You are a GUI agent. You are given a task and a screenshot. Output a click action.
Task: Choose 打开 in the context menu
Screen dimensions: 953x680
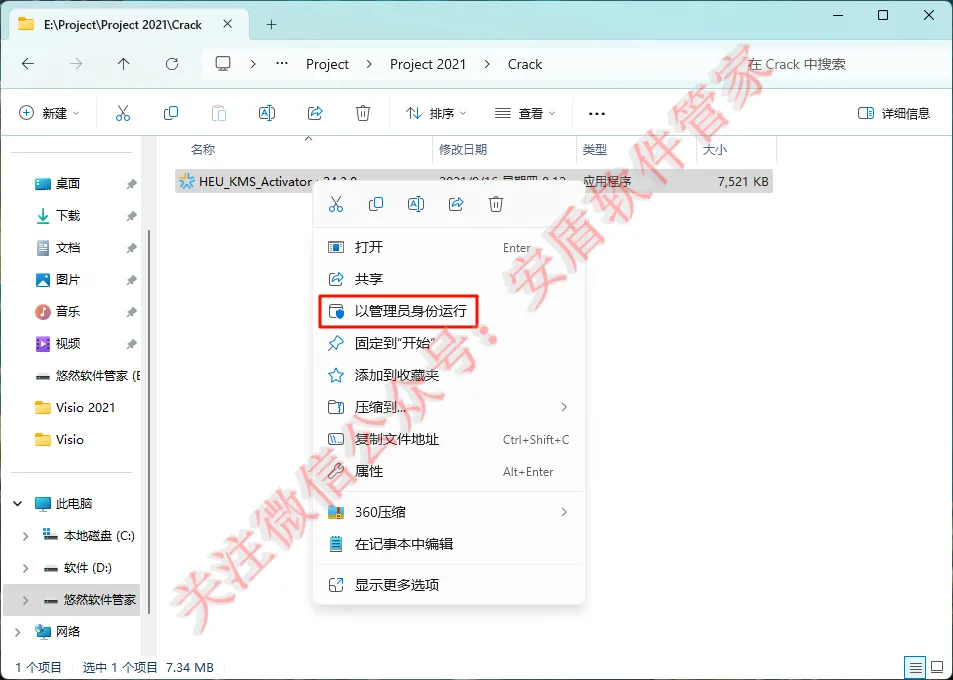[x=449, y=247]
